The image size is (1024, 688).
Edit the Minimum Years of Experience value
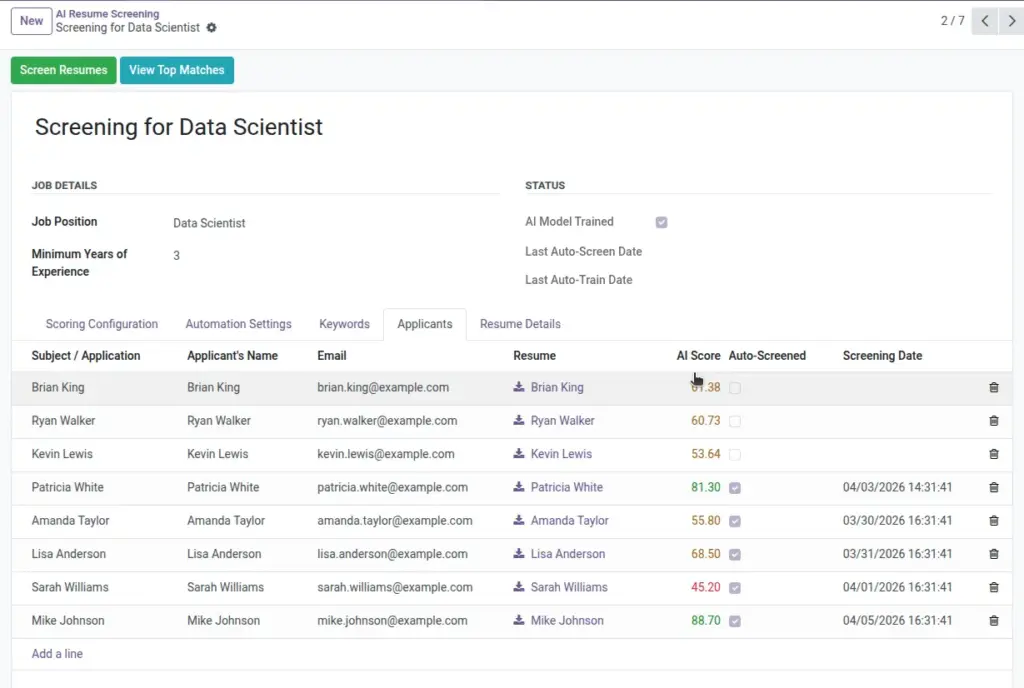coord(176,255)
